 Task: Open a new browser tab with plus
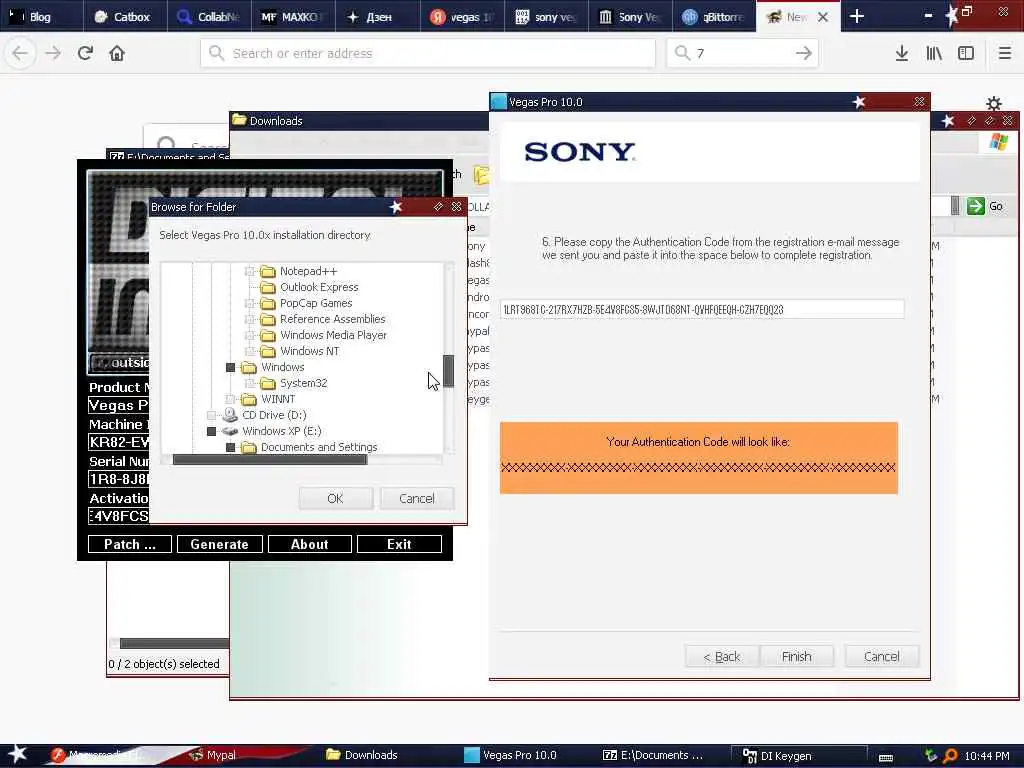pyautogui.click(x=857, y=16)
